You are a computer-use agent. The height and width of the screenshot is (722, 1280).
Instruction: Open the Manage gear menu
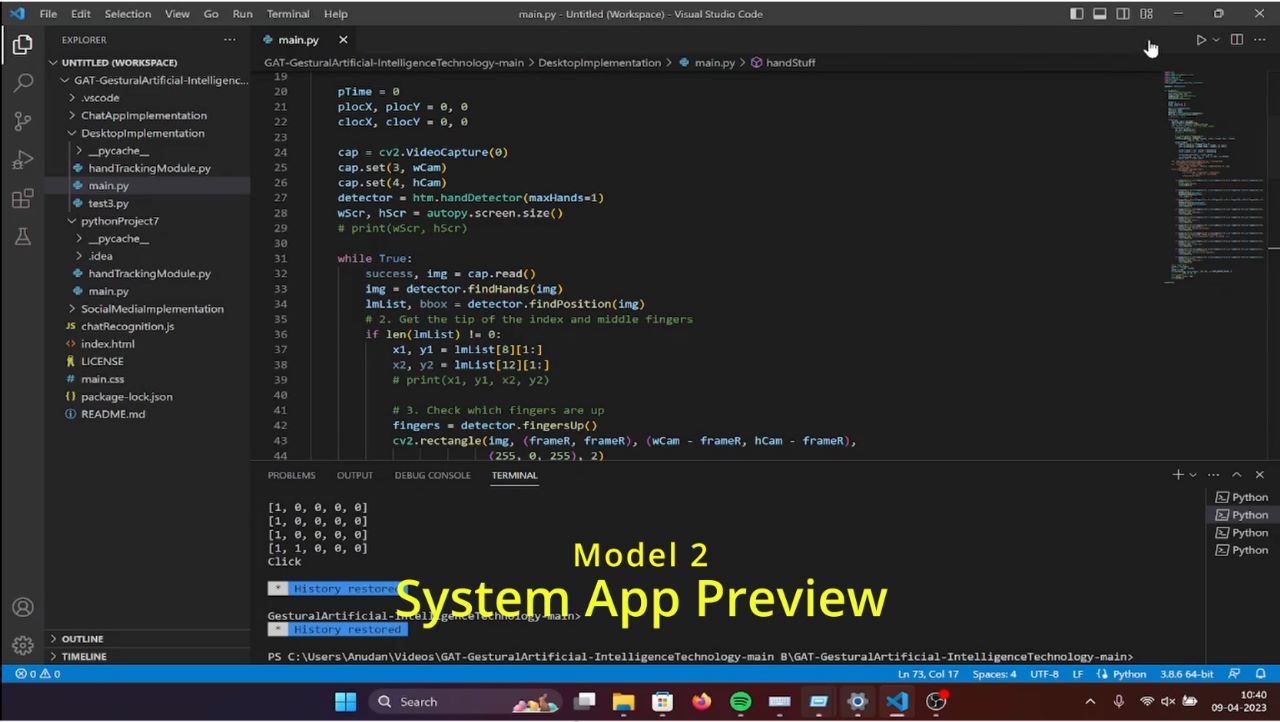click(22, 645)
